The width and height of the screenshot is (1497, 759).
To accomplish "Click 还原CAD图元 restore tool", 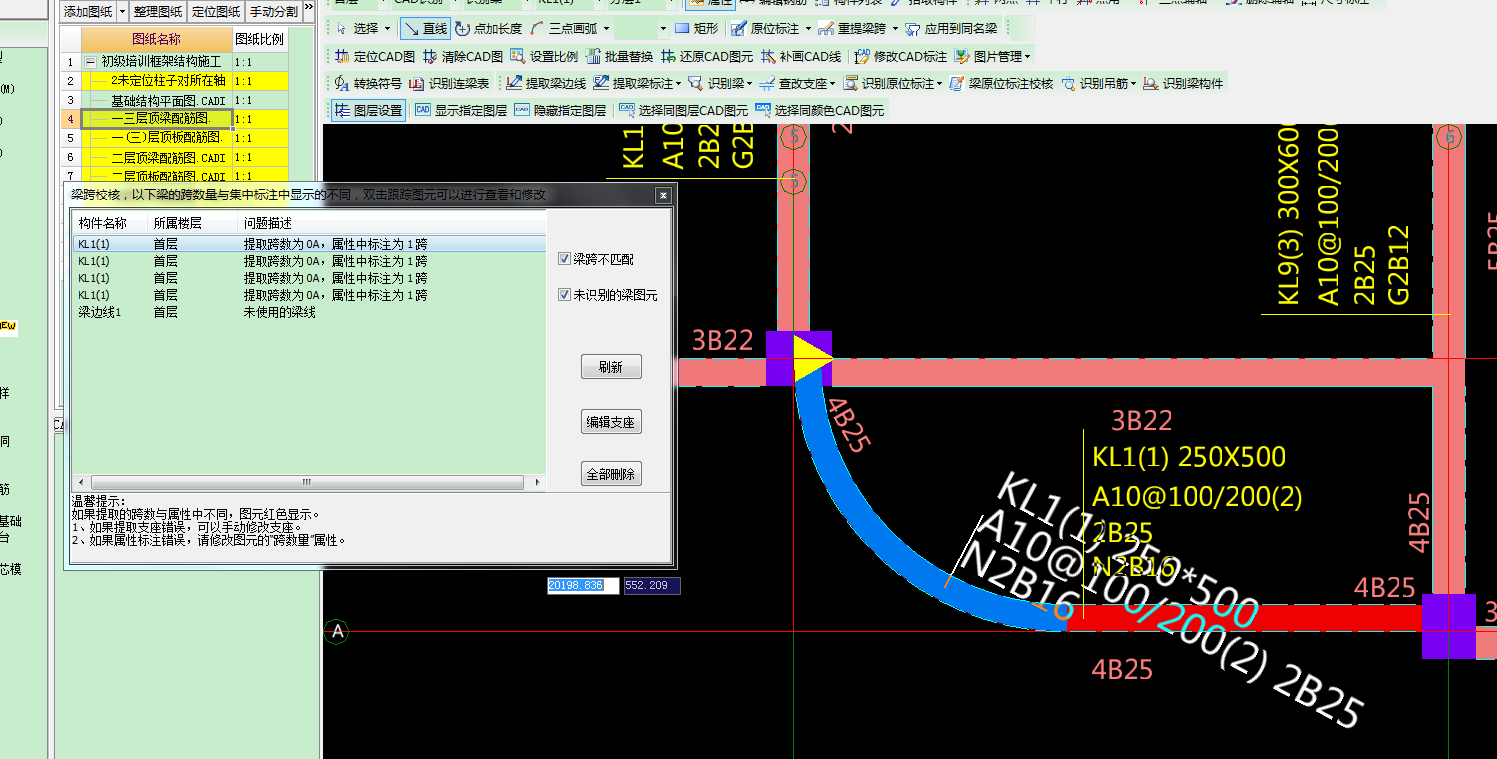I will [x=708, y=57].
